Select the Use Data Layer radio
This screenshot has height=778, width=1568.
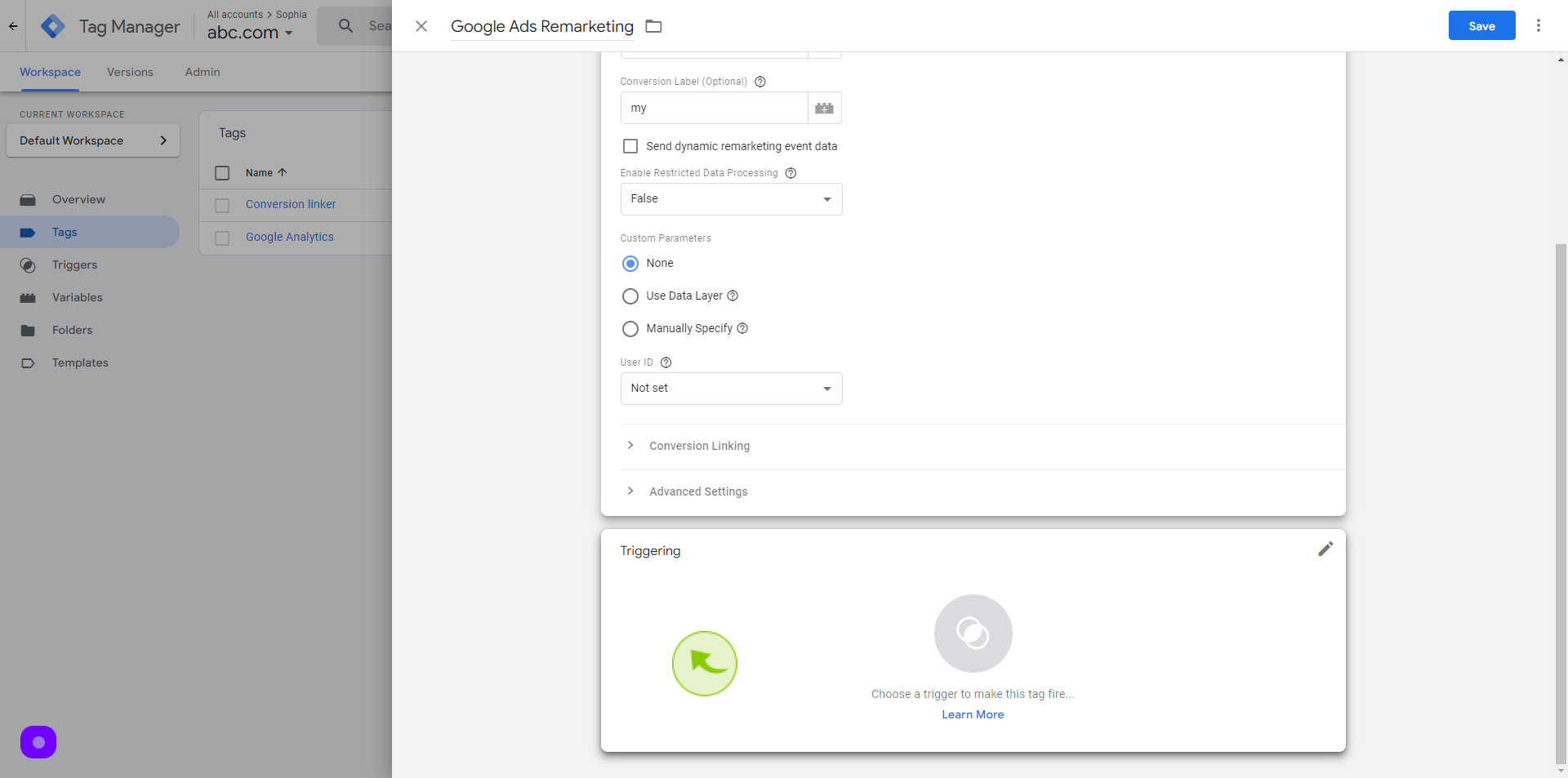(630, 296)
